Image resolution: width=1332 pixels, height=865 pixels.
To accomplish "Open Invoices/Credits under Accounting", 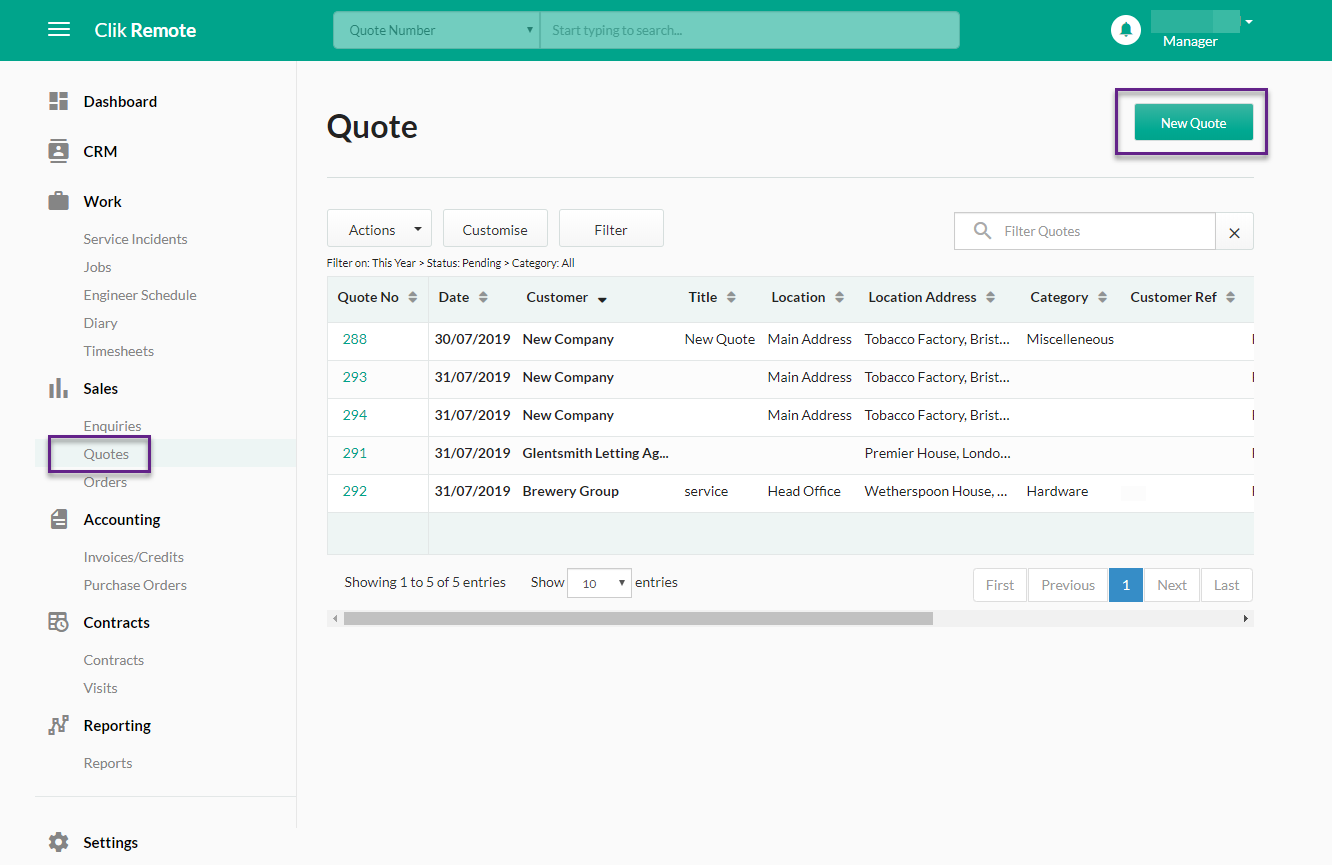I will [134, 557].
